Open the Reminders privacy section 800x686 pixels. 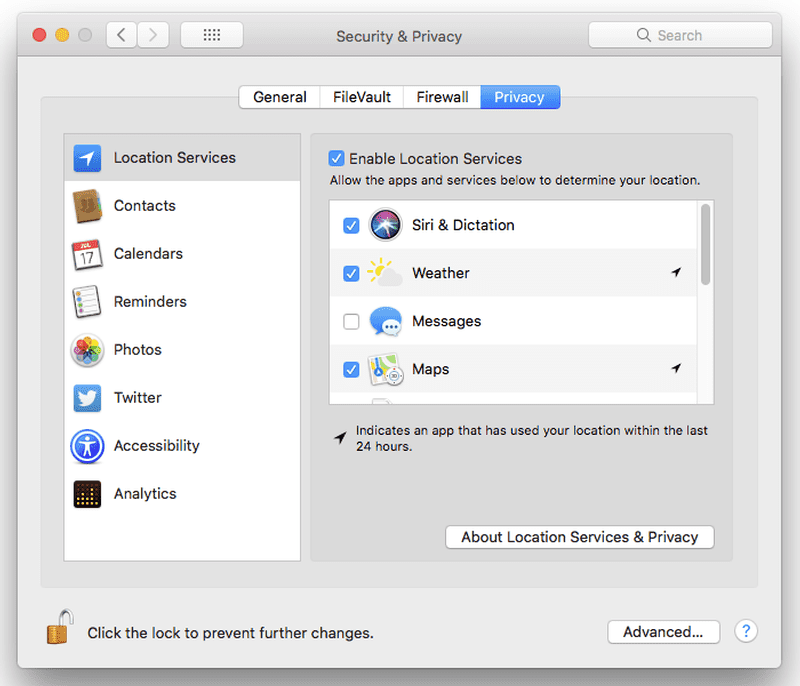point(150,302)
